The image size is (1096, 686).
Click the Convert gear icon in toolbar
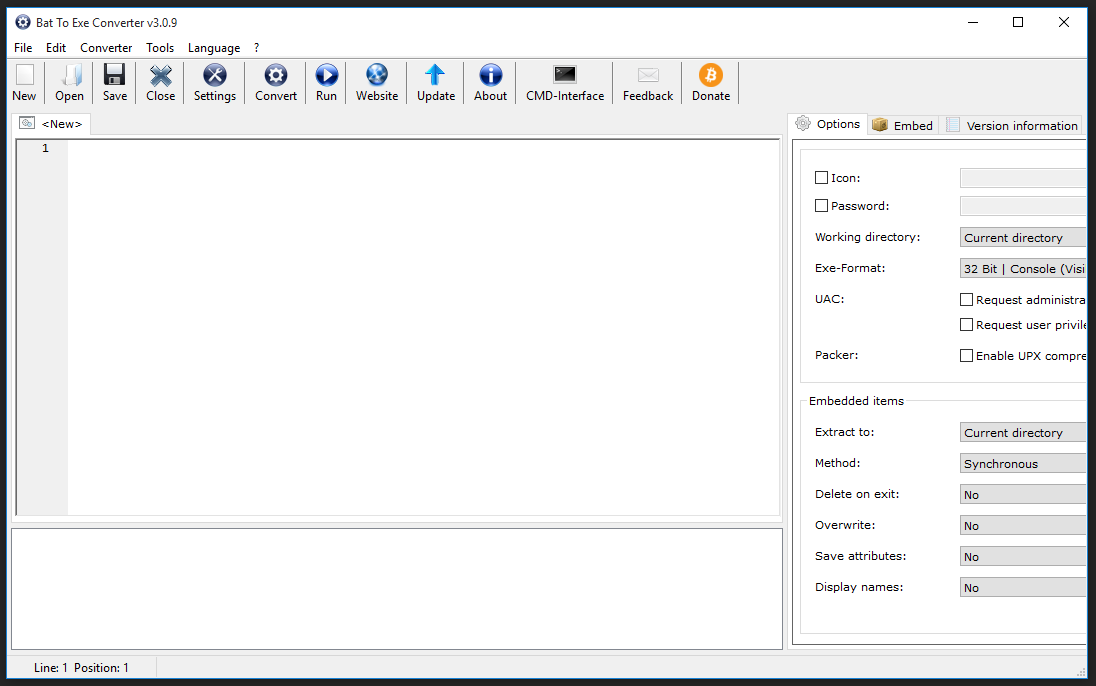click(x=276, y=76)
